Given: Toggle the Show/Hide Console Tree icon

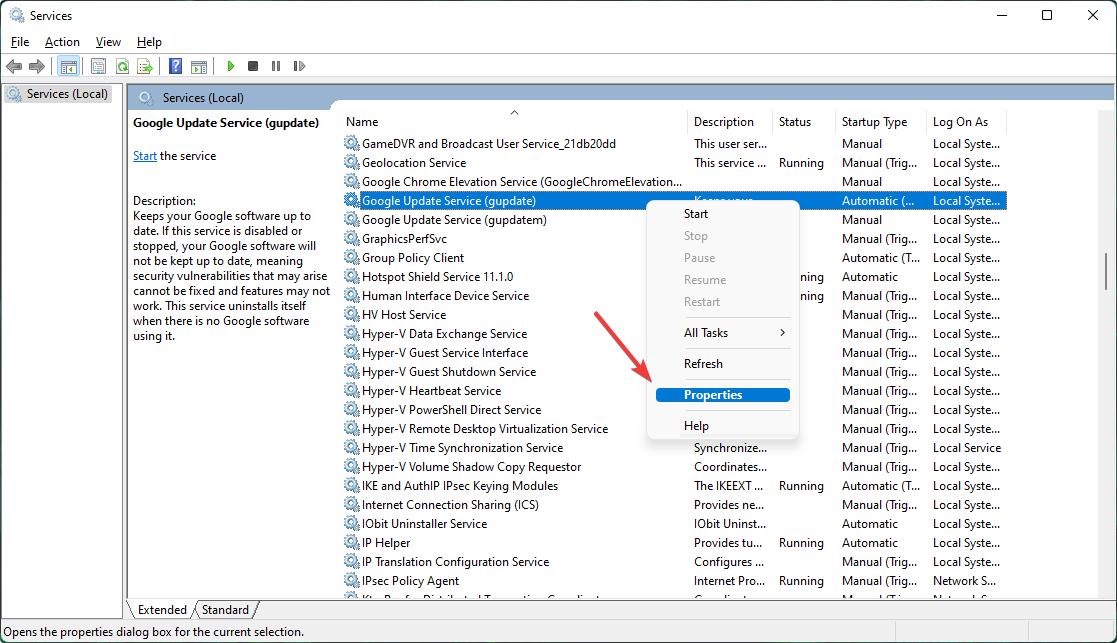Looking at the screenshot, I should click(x=68, y=66).
